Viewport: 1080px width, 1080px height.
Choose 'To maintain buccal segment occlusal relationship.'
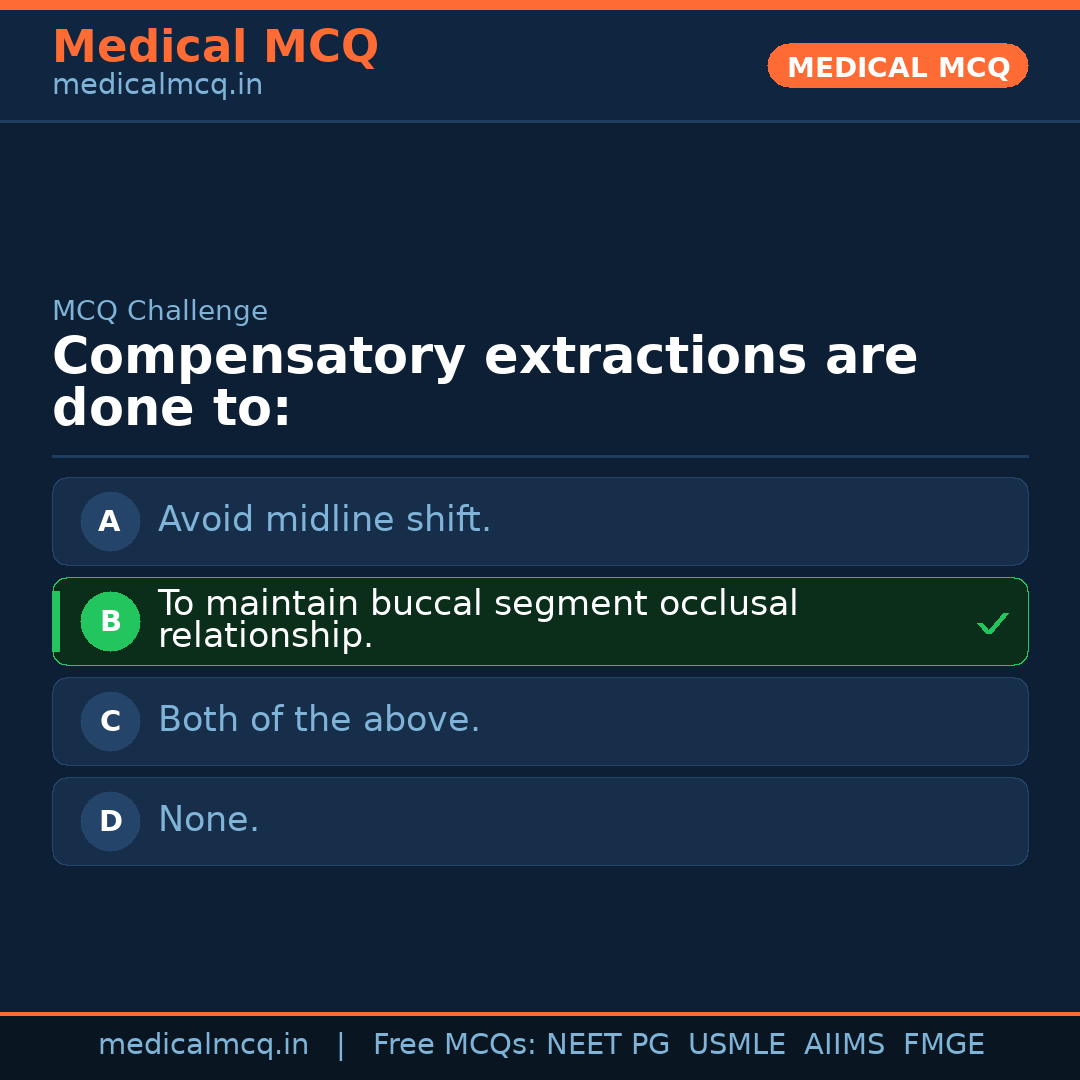pyautogui.click(x=477, y=619)
